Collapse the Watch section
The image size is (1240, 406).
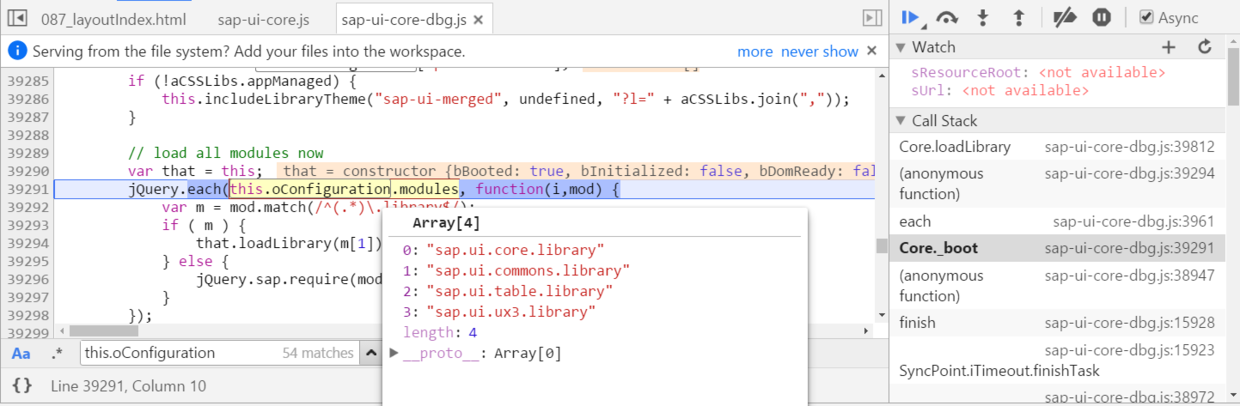pyautogui.click(x=899, y=47)
